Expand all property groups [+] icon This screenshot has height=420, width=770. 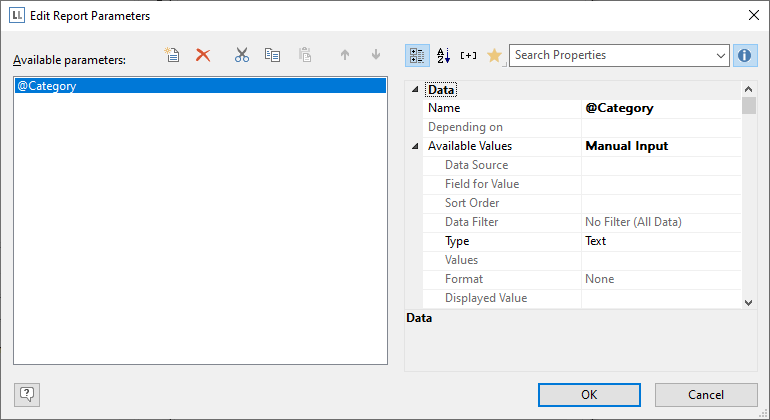point(468,55)
